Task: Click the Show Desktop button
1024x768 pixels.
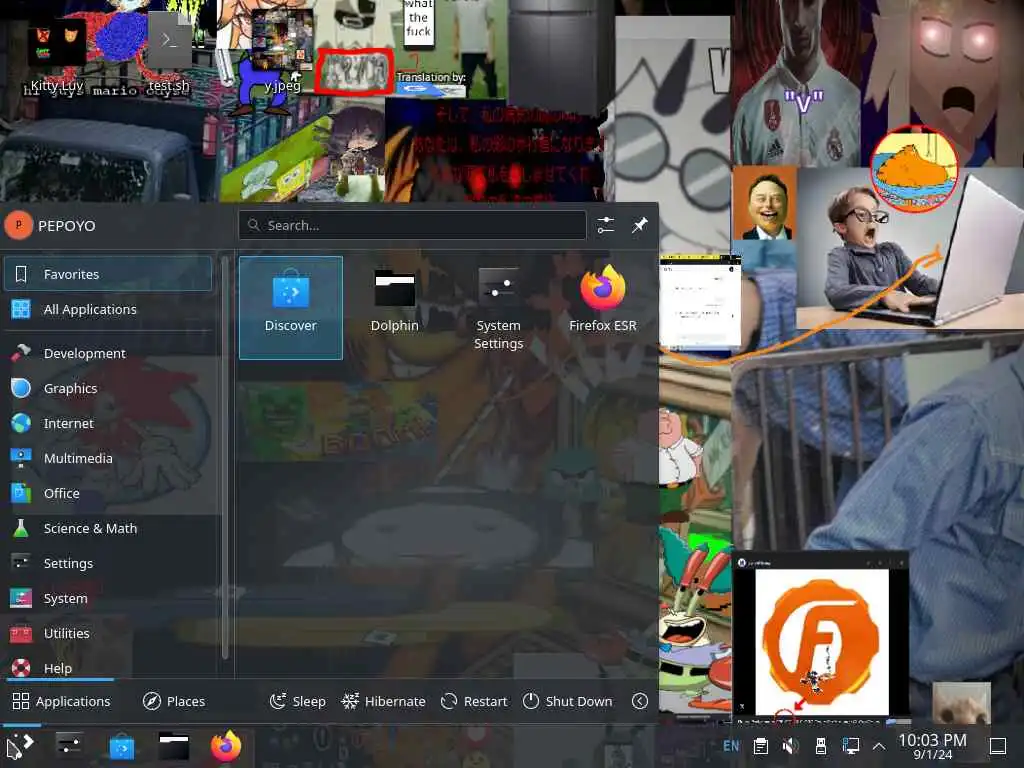Action: [x=998, y=746]
